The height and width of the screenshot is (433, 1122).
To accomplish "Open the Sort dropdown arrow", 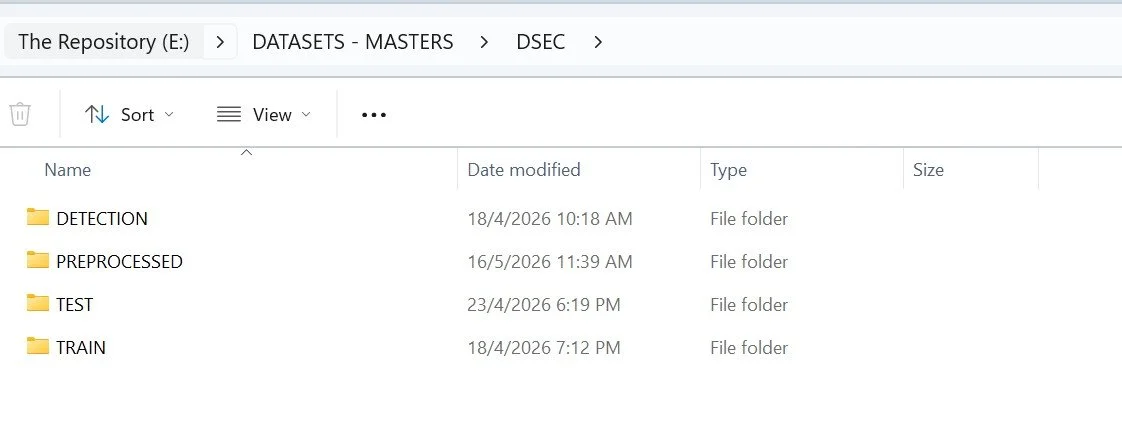I will 169,115.
